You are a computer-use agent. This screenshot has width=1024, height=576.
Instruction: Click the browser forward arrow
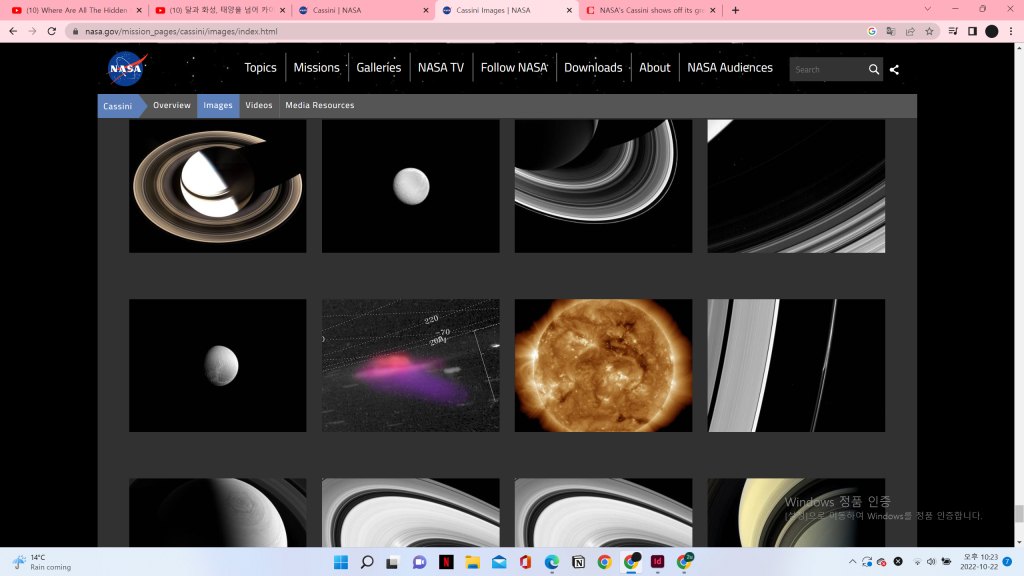click(x=32, y=31)
